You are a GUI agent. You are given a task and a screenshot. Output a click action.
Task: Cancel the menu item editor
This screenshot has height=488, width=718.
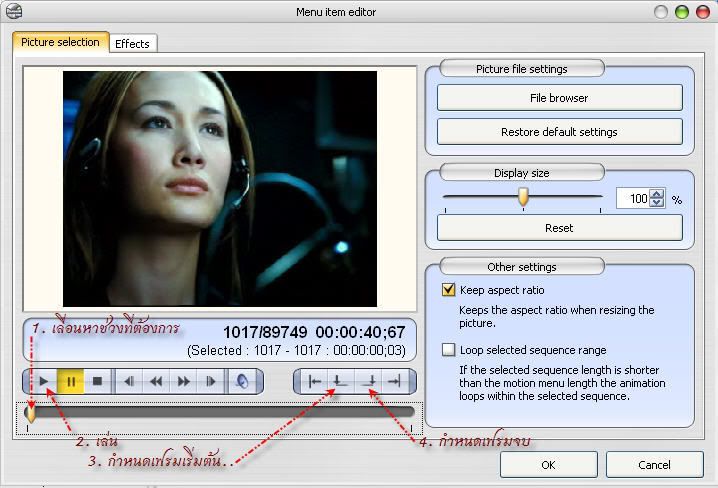tap(654, 465)
